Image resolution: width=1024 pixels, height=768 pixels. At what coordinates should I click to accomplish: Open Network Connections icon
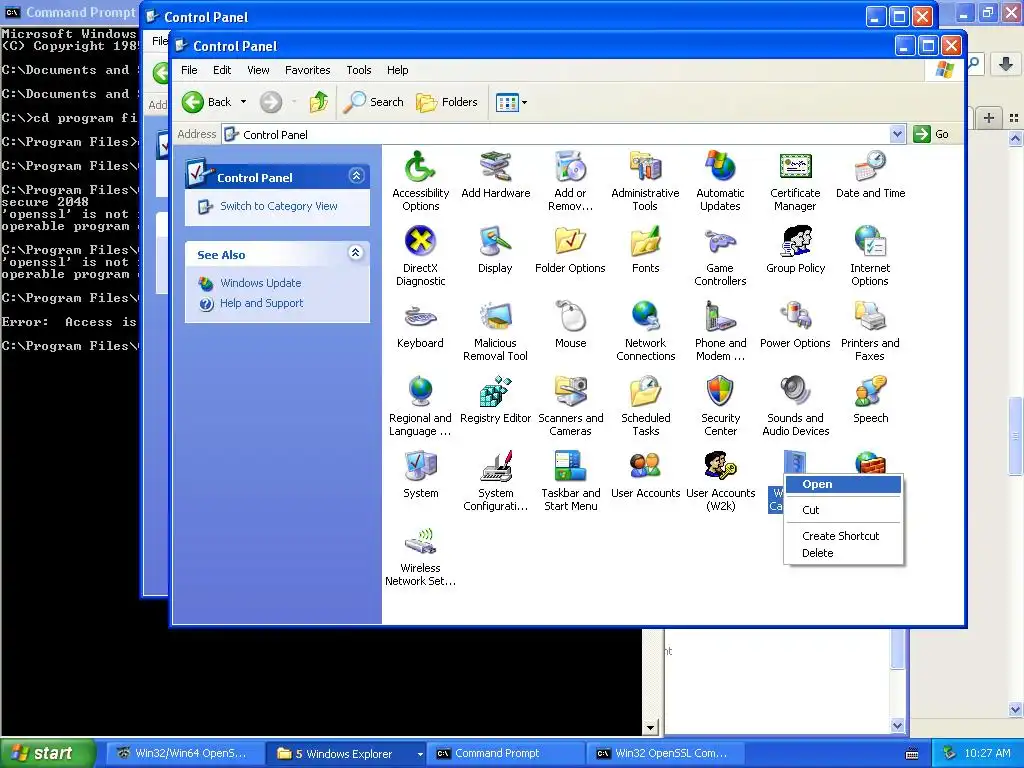645,317
